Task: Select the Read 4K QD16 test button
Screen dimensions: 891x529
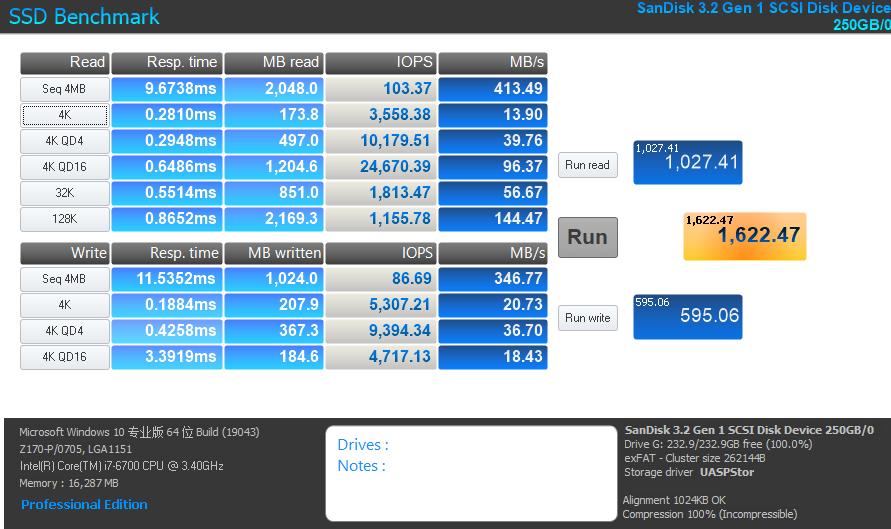Action: point(65,167)
